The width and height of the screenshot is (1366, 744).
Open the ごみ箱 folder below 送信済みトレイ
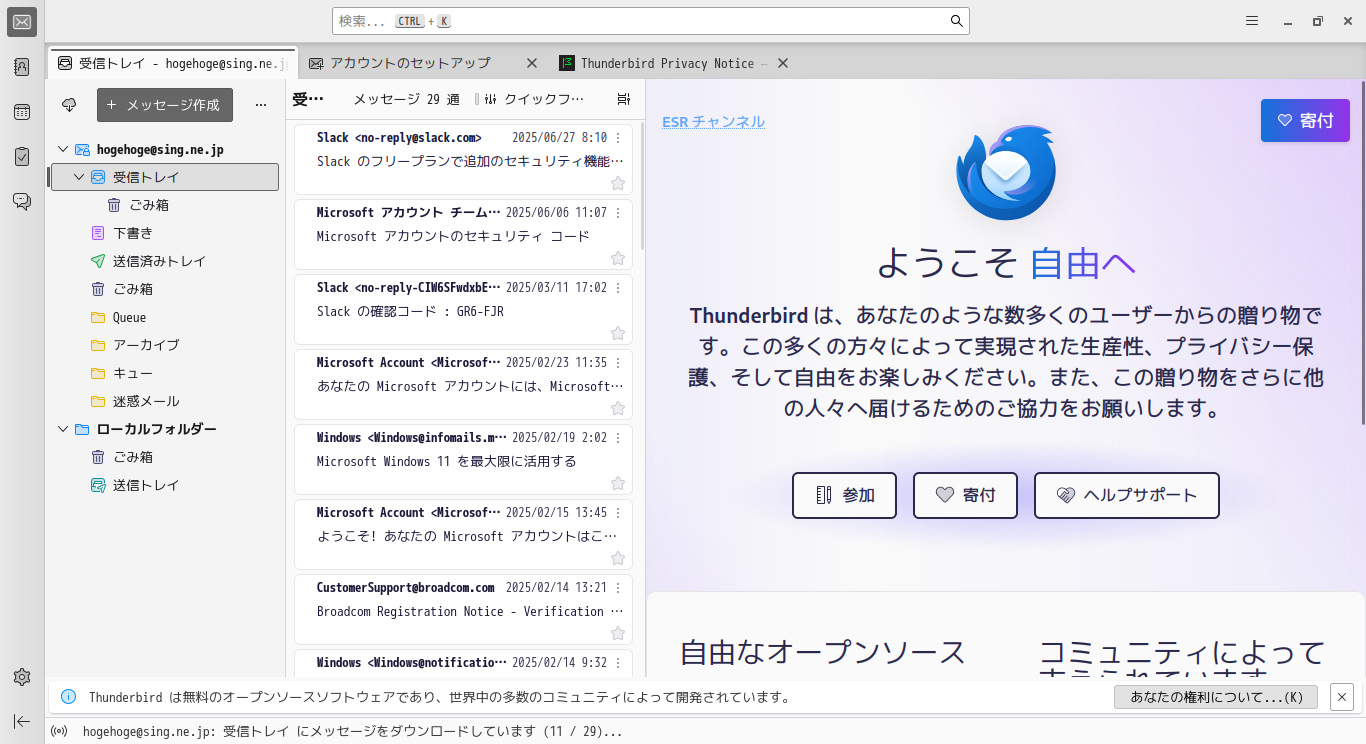coord(164,289)
